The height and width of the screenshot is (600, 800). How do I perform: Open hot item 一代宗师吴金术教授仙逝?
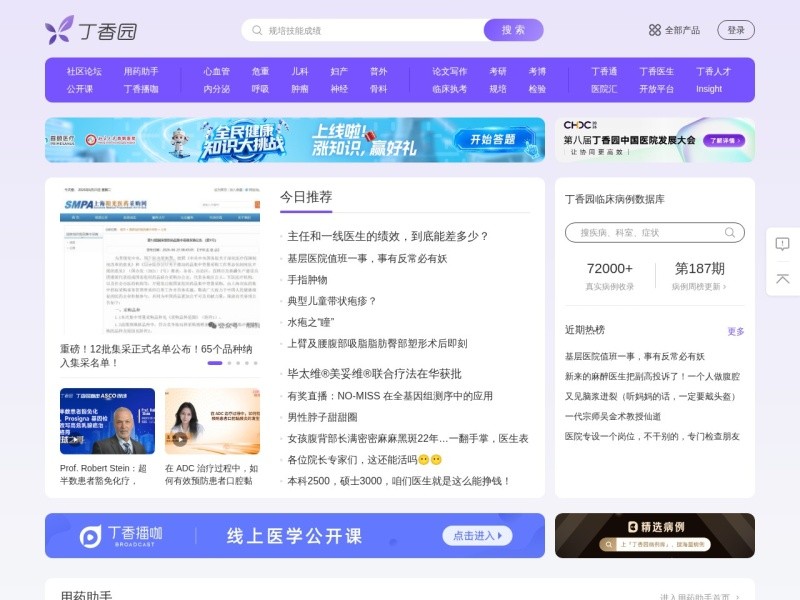[x=612, y=416]
